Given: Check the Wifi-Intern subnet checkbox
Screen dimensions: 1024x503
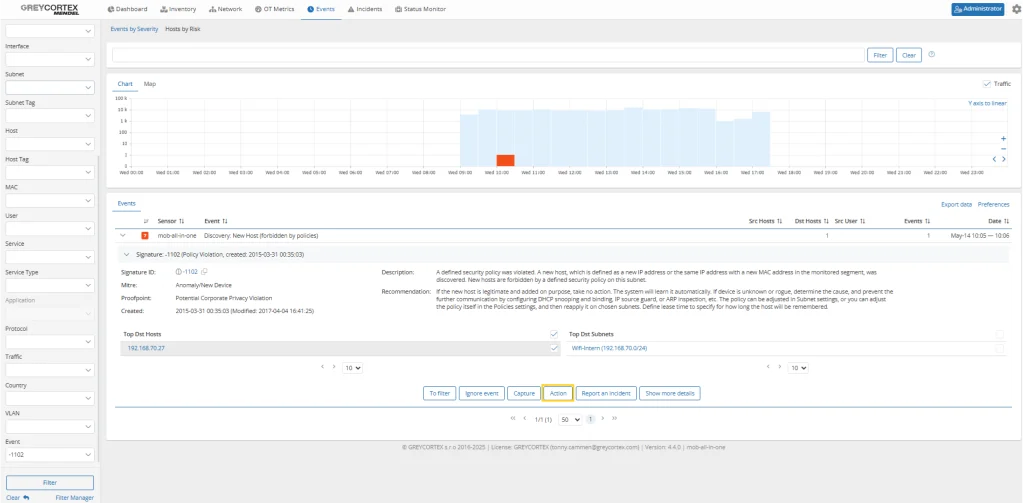Looking at the screenshot, I should click(x=999, y=348).
